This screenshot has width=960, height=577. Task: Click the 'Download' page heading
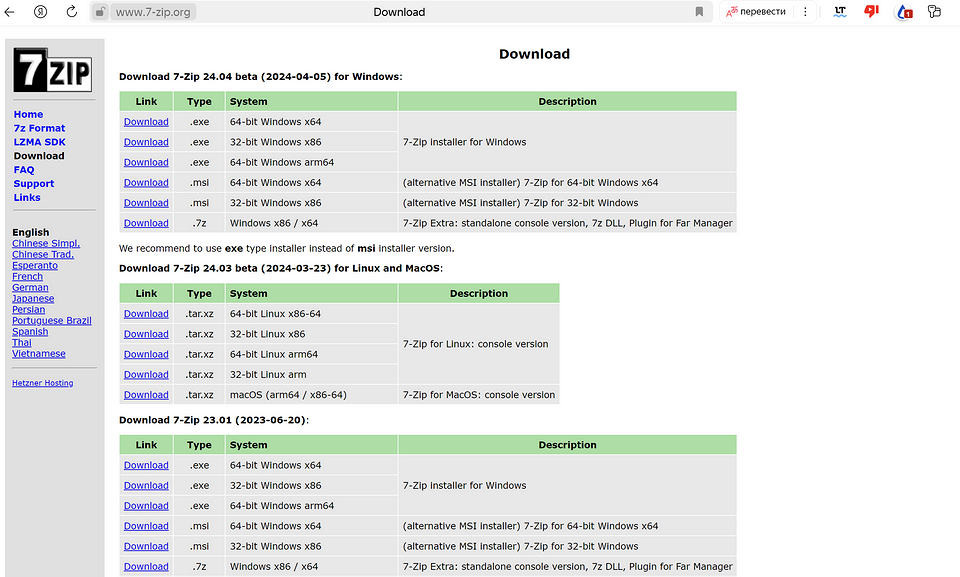(x=534, y=54)
